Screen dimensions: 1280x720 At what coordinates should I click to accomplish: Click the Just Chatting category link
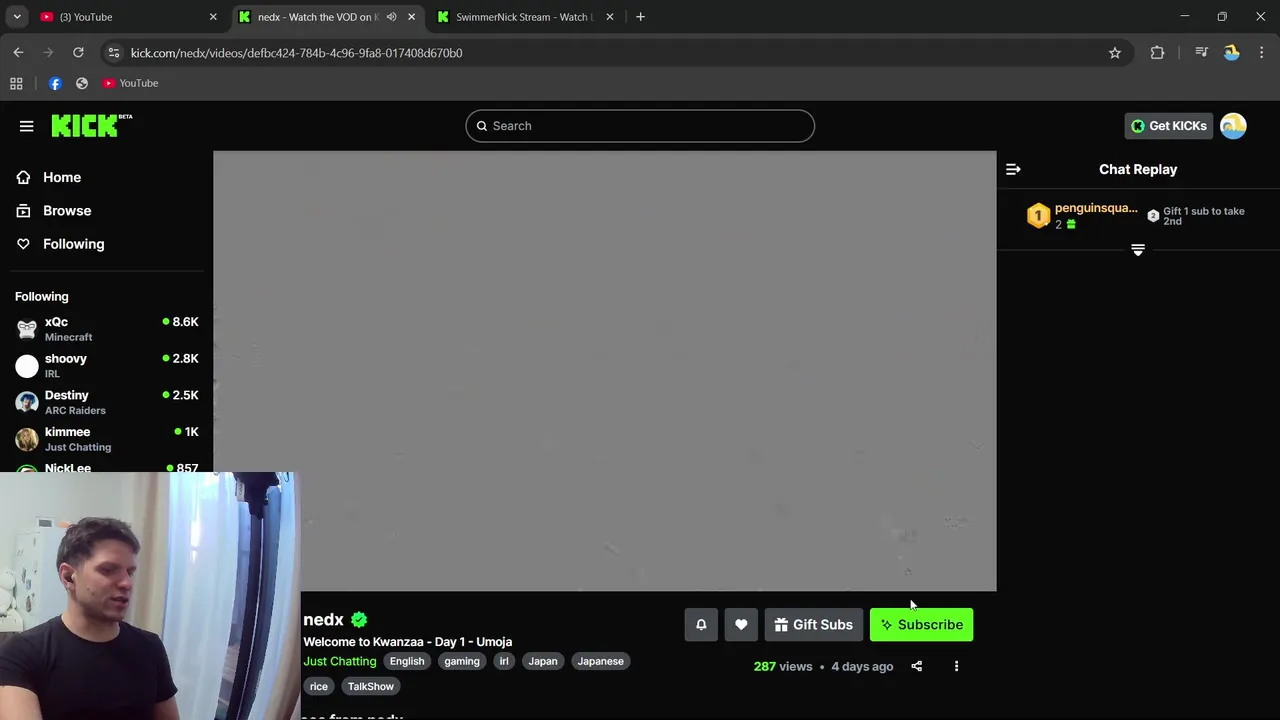340,661
